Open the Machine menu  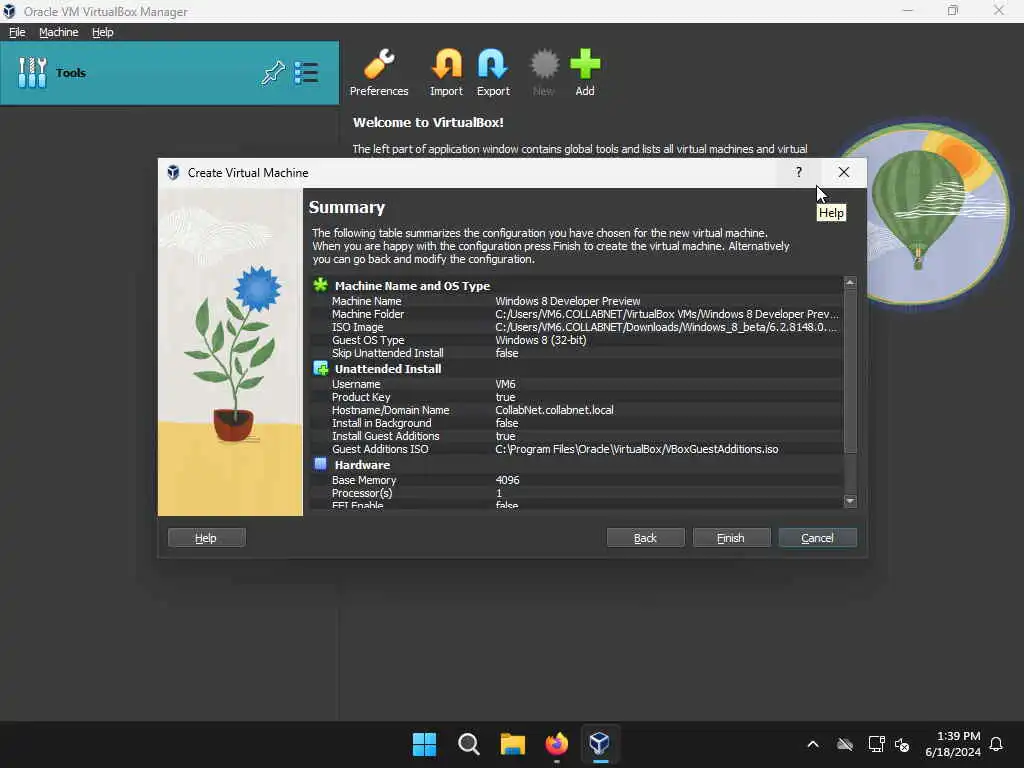58,32
